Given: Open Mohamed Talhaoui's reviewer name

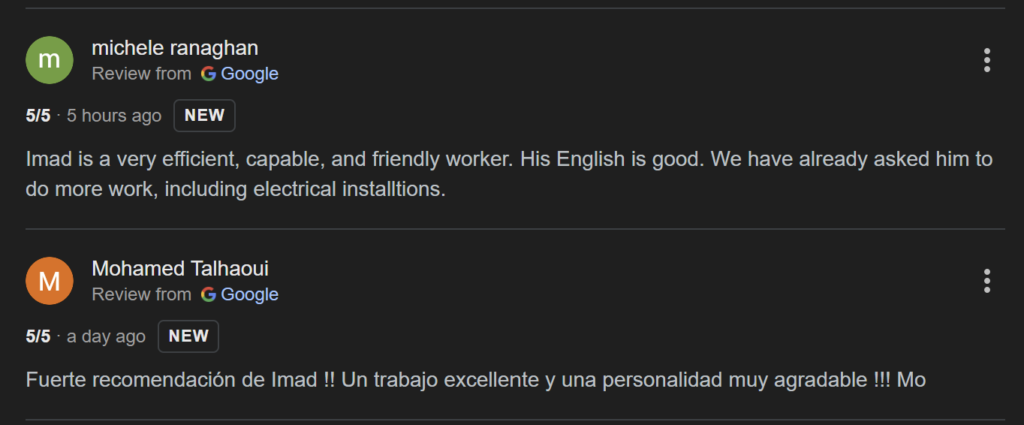Looking at the screenshot, I should tap(180, 269).
